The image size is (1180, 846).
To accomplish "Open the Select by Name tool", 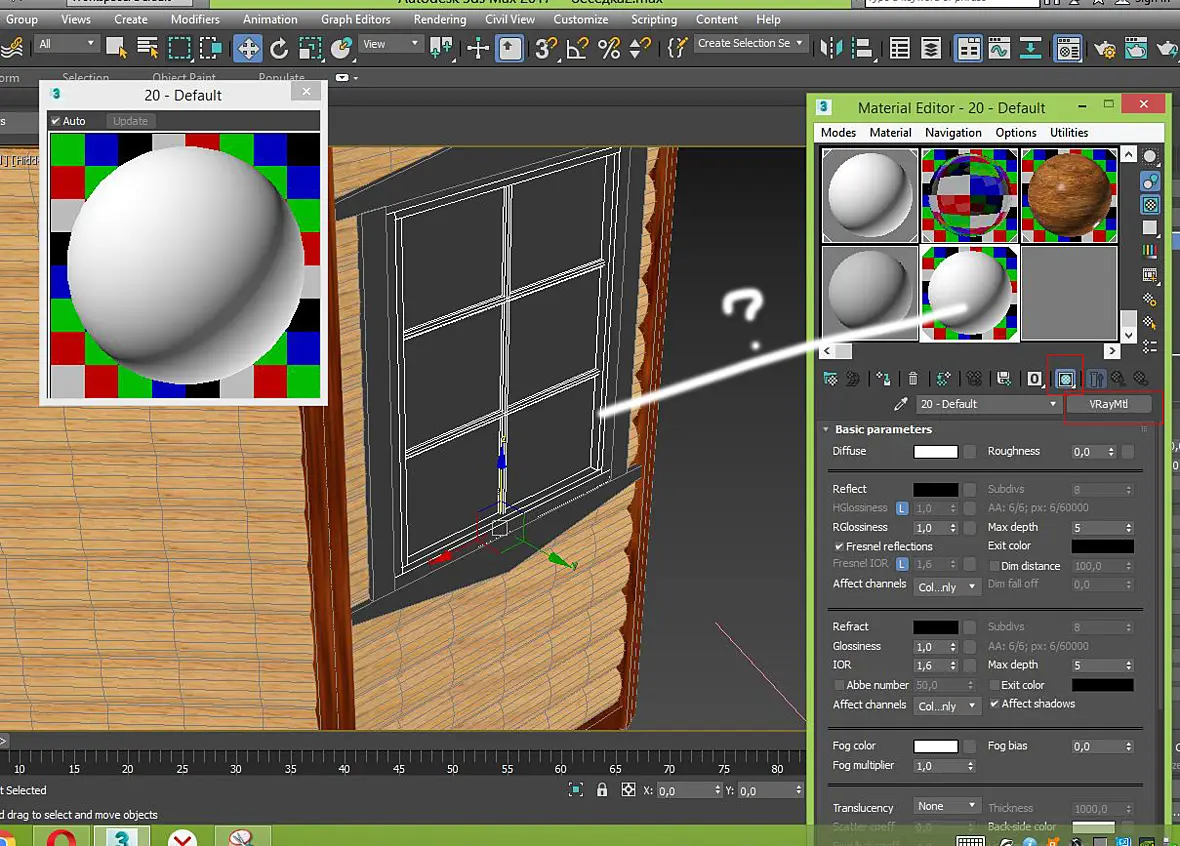I will click(x=148, y=48).
